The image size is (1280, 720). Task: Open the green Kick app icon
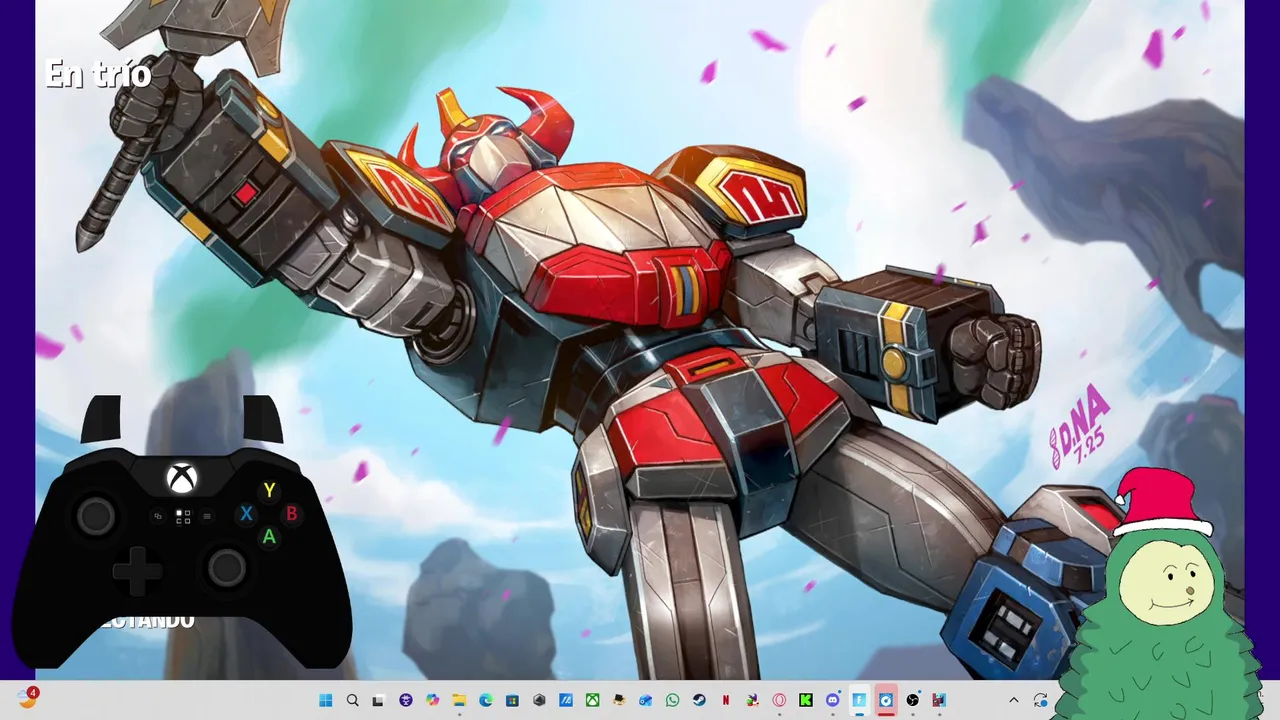click(805, 700)
